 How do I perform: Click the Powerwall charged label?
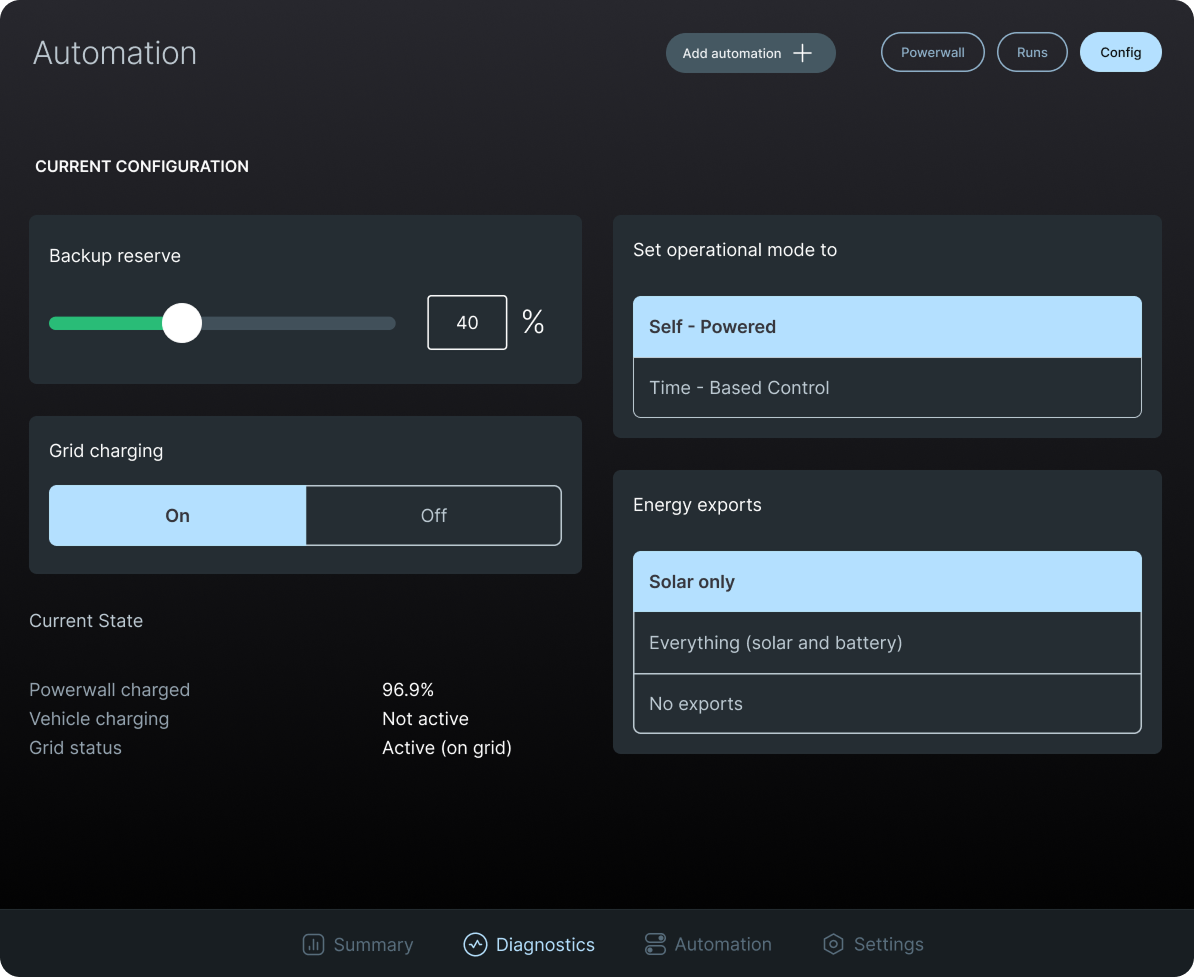coord(110,690)
